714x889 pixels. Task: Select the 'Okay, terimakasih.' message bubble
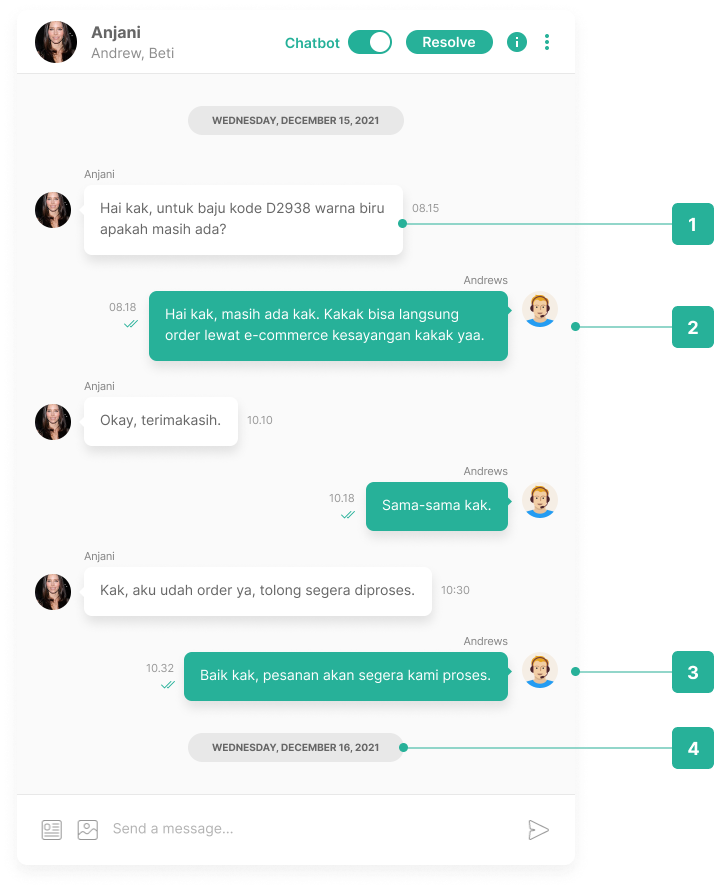click(x=160, y=421)
